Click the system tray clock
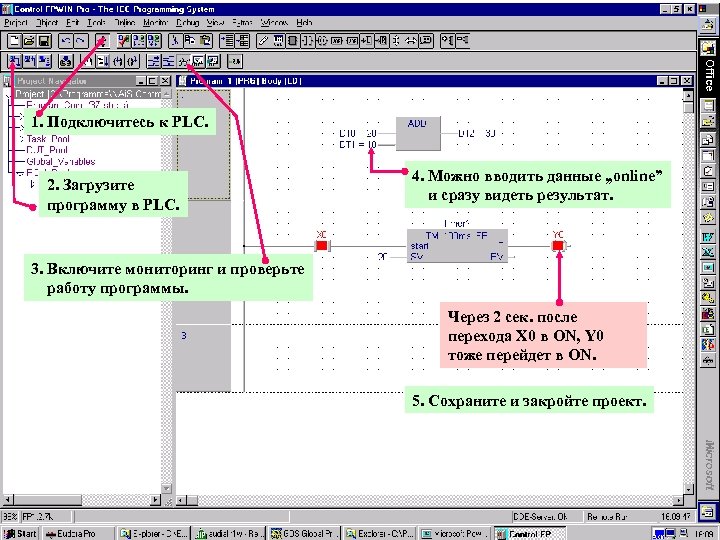720x540 pixels. click(x=703, y=534)
